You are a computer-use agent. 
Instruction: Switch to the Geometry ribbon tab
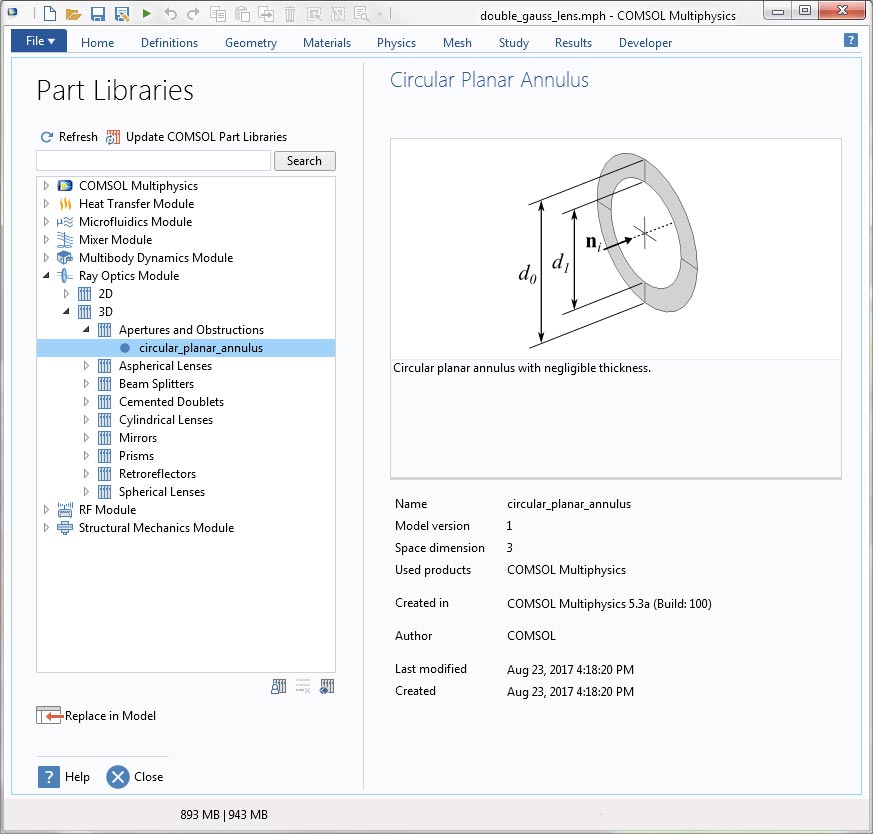coord(252,43)
